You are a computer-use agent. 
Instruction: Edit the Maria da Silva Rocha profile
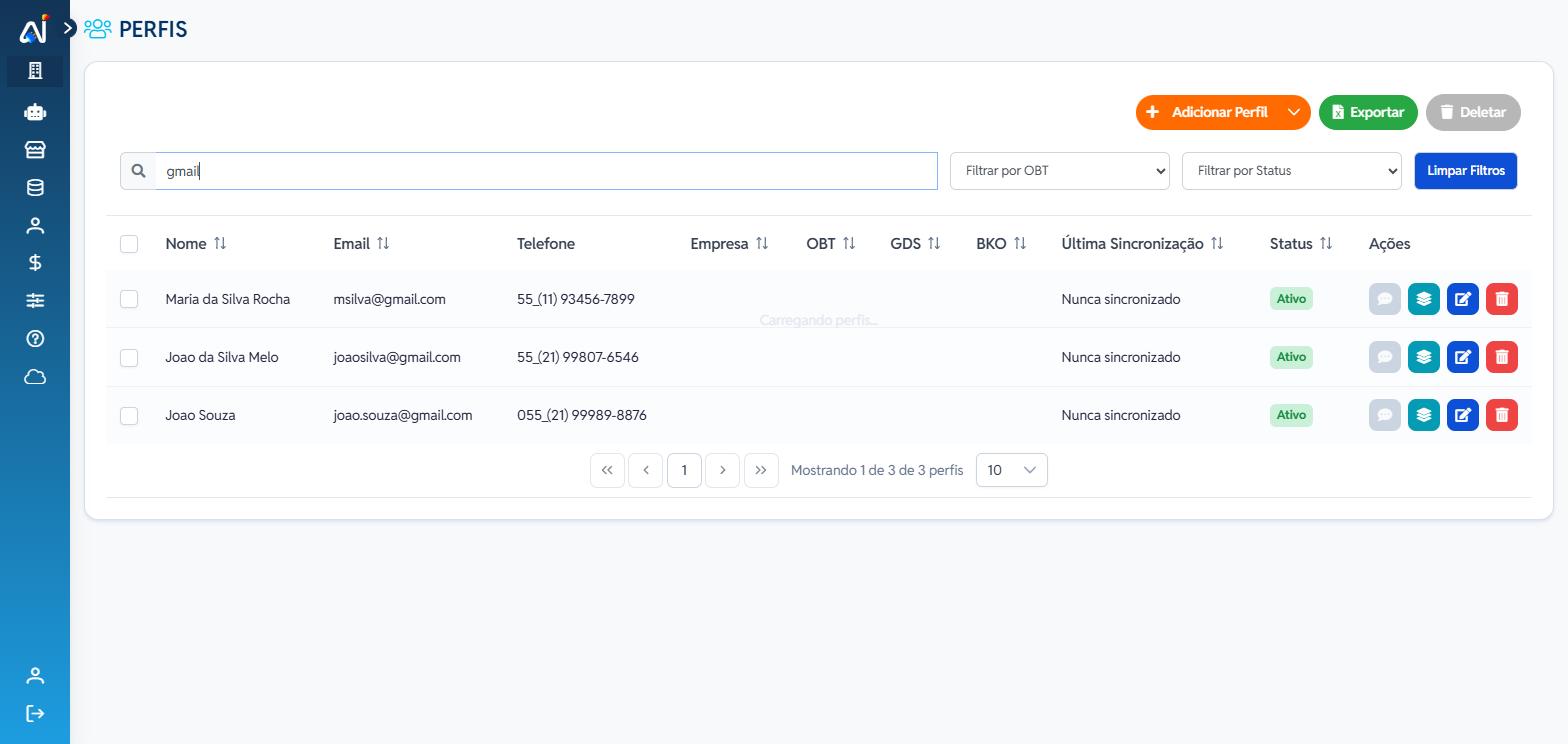[x=1463, y=299]
